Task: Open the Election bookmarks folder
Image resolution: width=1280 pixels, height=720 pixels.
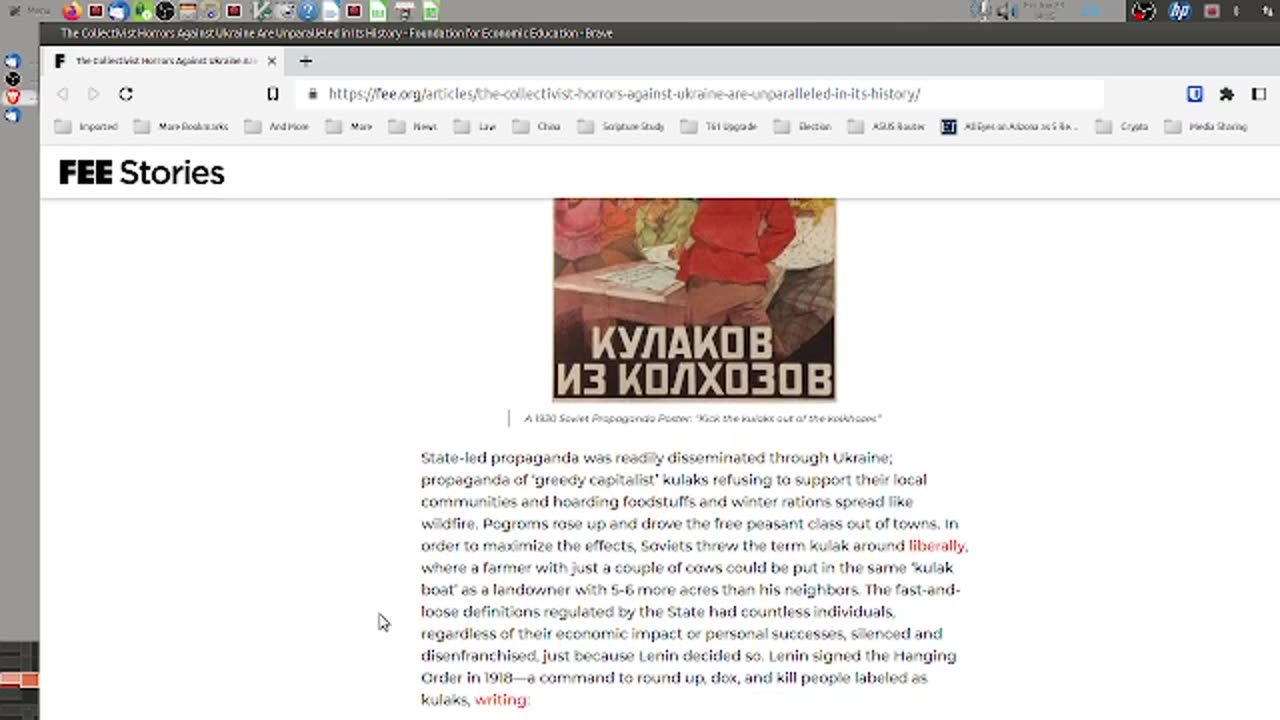Action: [x=803, y=127]
